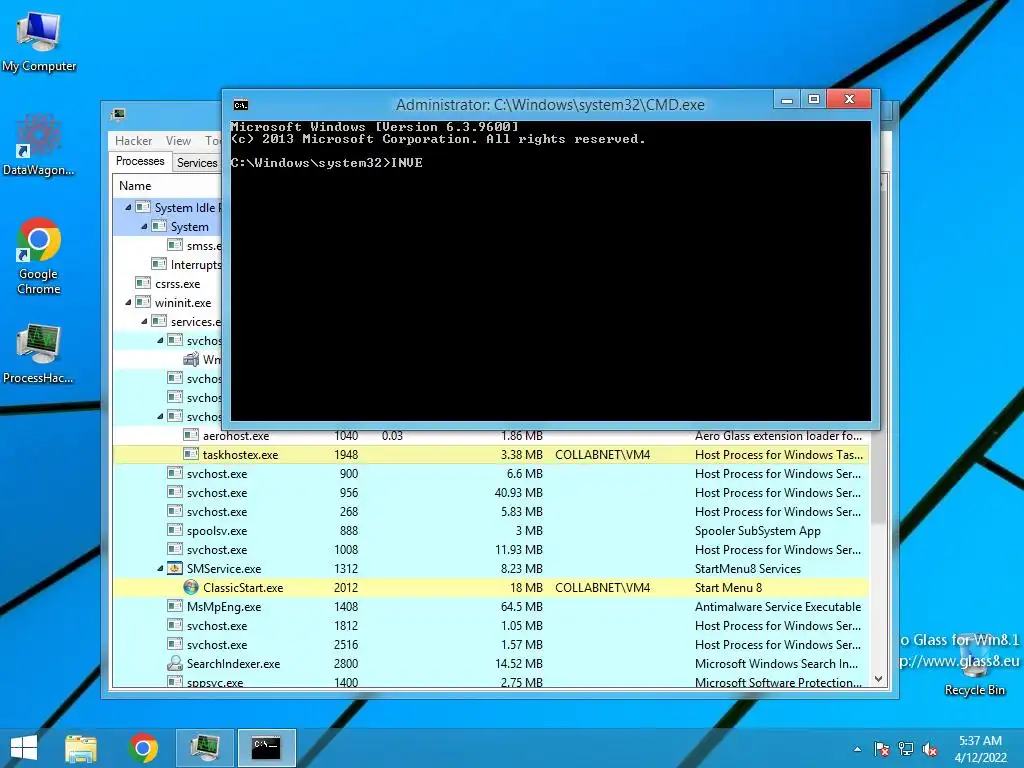Switch to Process Hacker in the taskbar
The height and width of the screenshot is (768, 1024).
tap(204, 748)
